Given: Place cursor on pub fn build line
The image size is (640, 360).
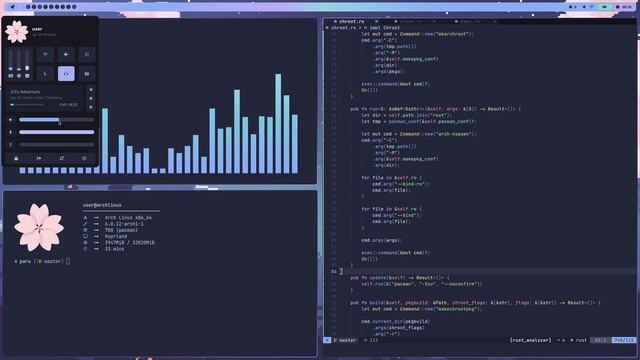Looking at the screenshot, I should tap(475, 302).
